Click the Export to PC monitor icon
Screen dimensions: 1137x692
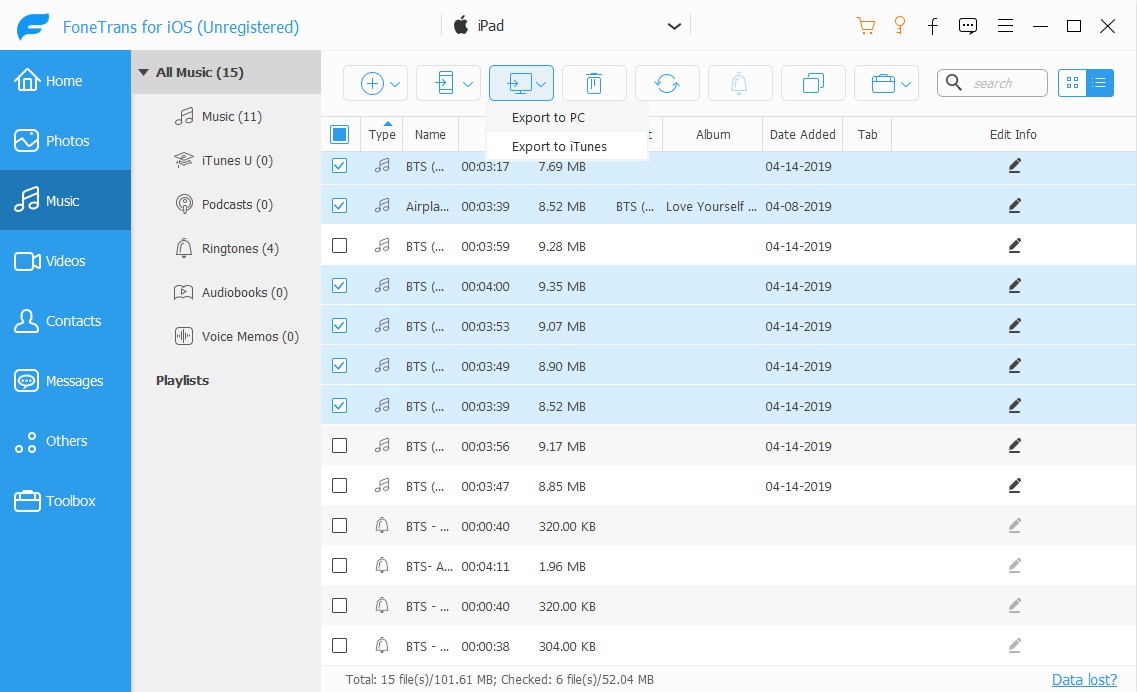[x=519, y=83]
